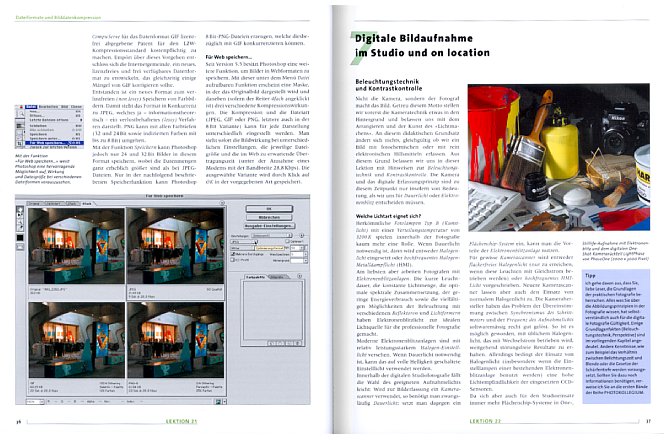This screenshot has width=668, height=440.
Task: Open the Bild menu
Action: pyautogui.click(x=64, y=107)
